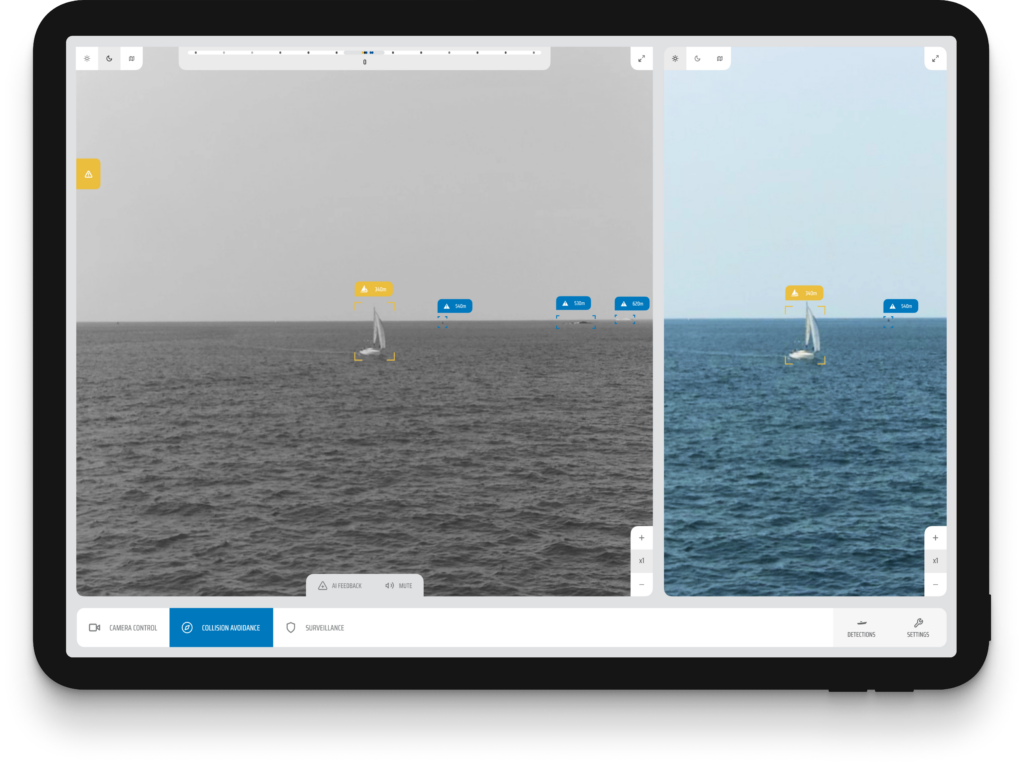Viewport: 1024px width, 766px height.
Task: Open the Surveillance tab
Action: pyautogui.click(x=320, y=628)
